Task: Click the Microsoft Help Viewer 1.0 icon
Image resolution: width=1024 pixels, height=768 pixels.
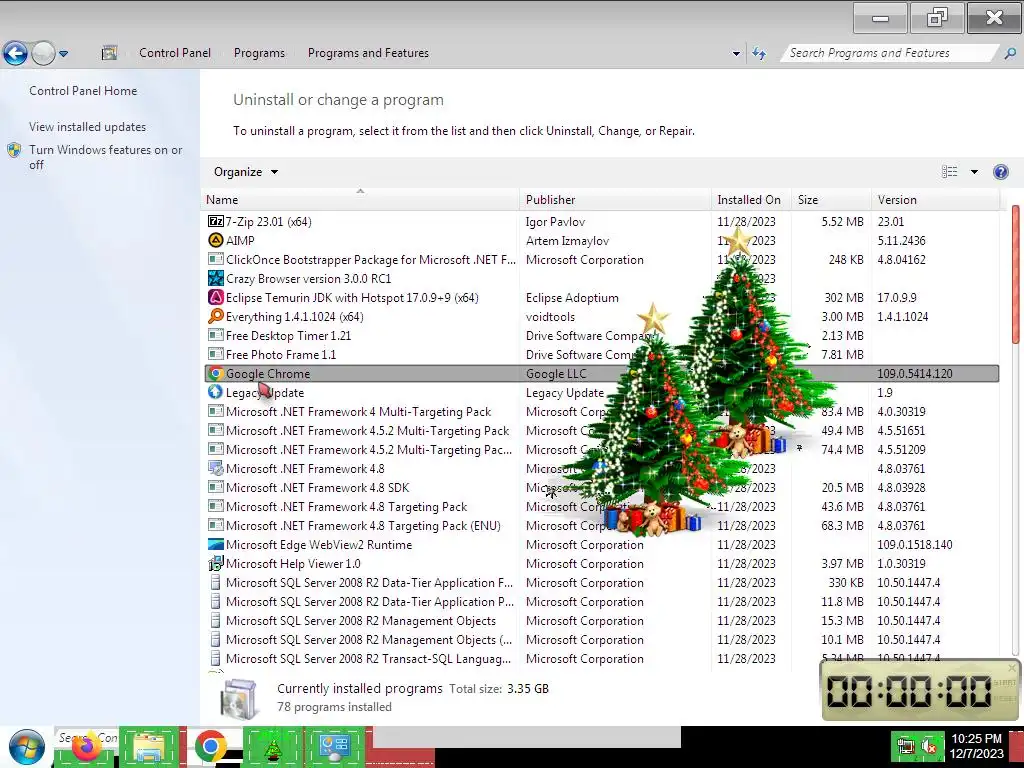Action: click(x=216, y=563)
